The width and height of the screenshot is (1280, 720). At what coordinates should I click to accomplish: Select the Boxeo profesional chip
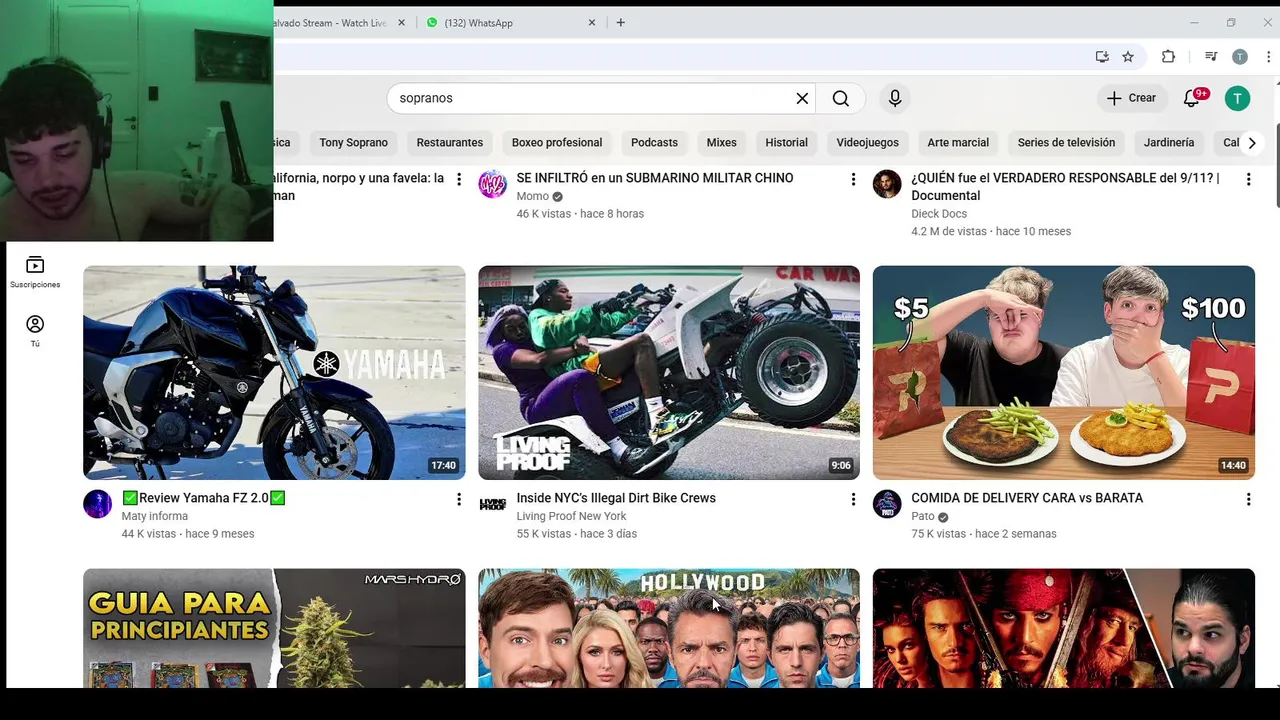557,143
